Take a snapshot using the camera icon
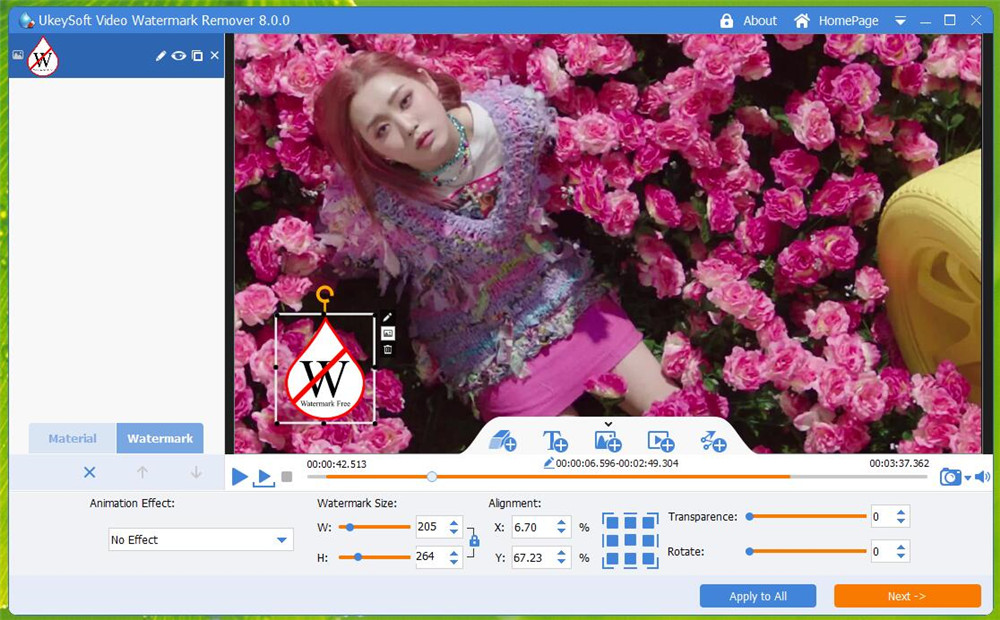Image resolution: width=1000 pixels, height=620 pixels. point(950,477)
